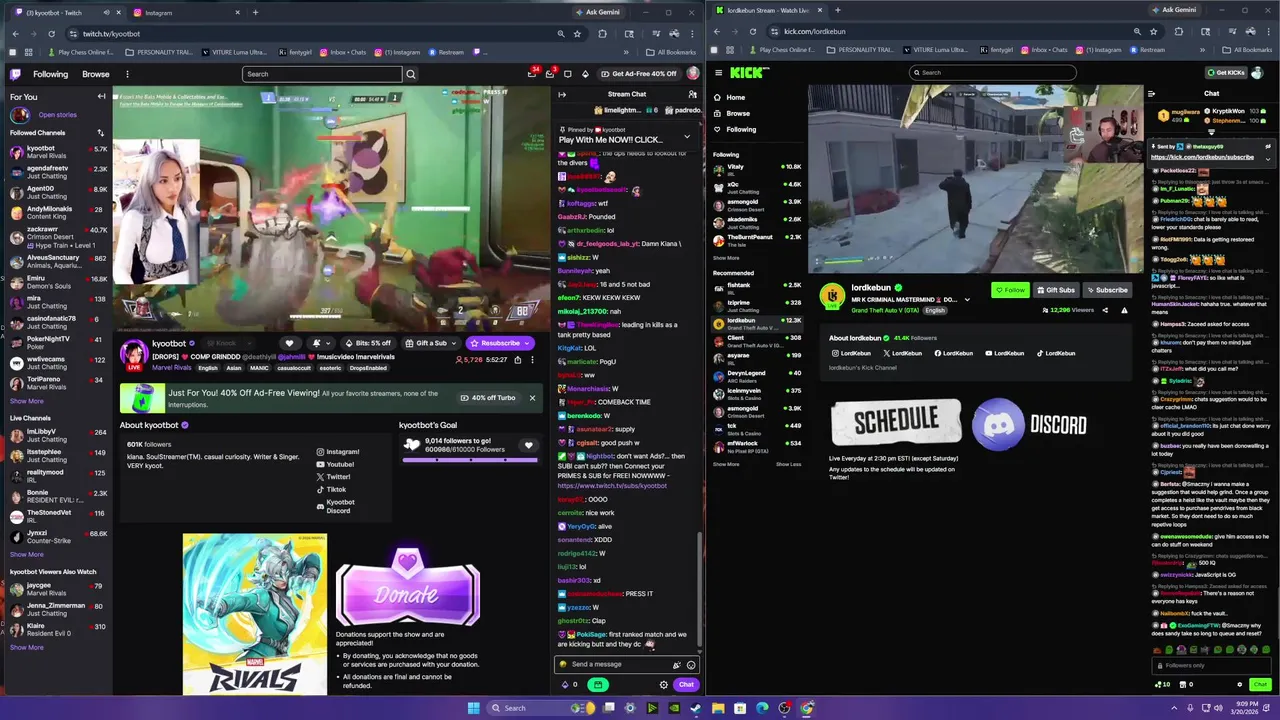Click Gift Subs on Kick
This screenshot has width=1280, height=720.
(1055, 290)
